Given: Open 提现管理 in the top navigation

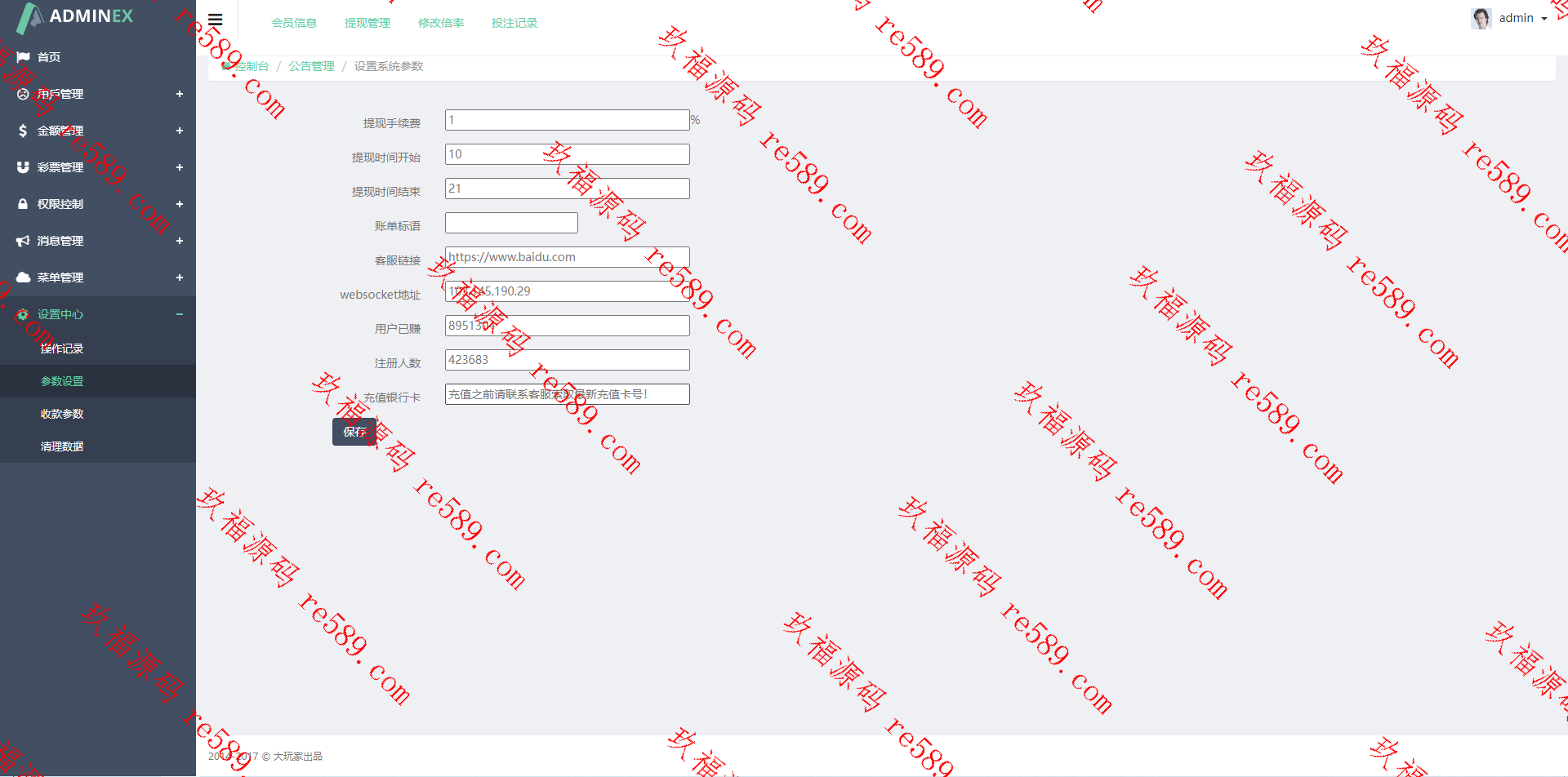Looking at the screenshot, I should click(367, 23).
